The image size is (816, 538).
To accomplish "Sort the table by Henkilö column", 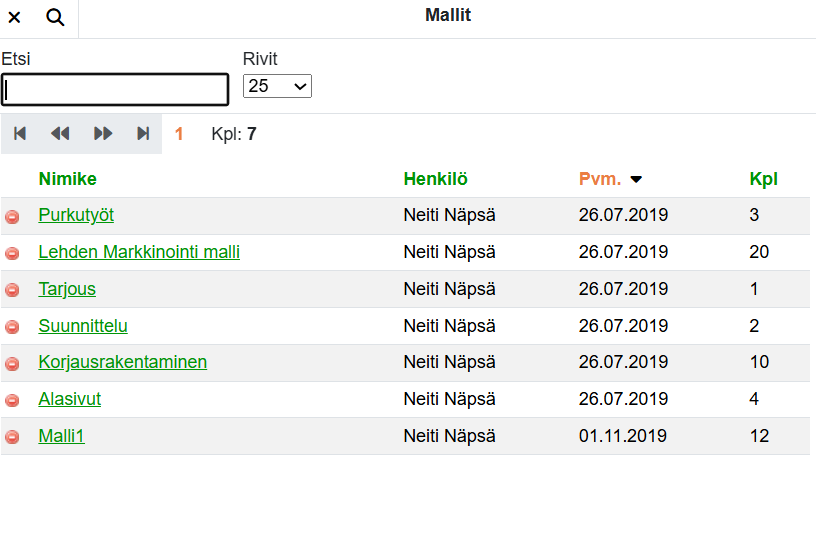I will [x=435, y=179].
